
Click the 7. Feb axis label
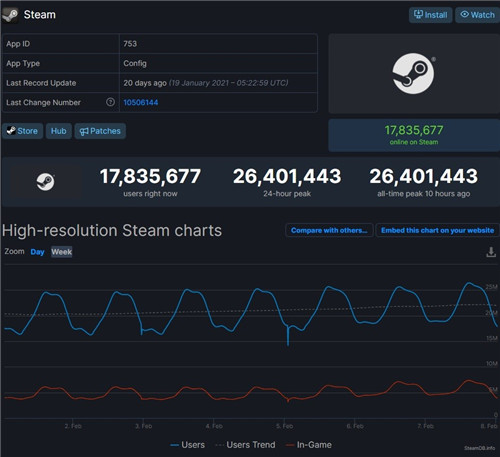pyautogui.click(x=425, y=426)
